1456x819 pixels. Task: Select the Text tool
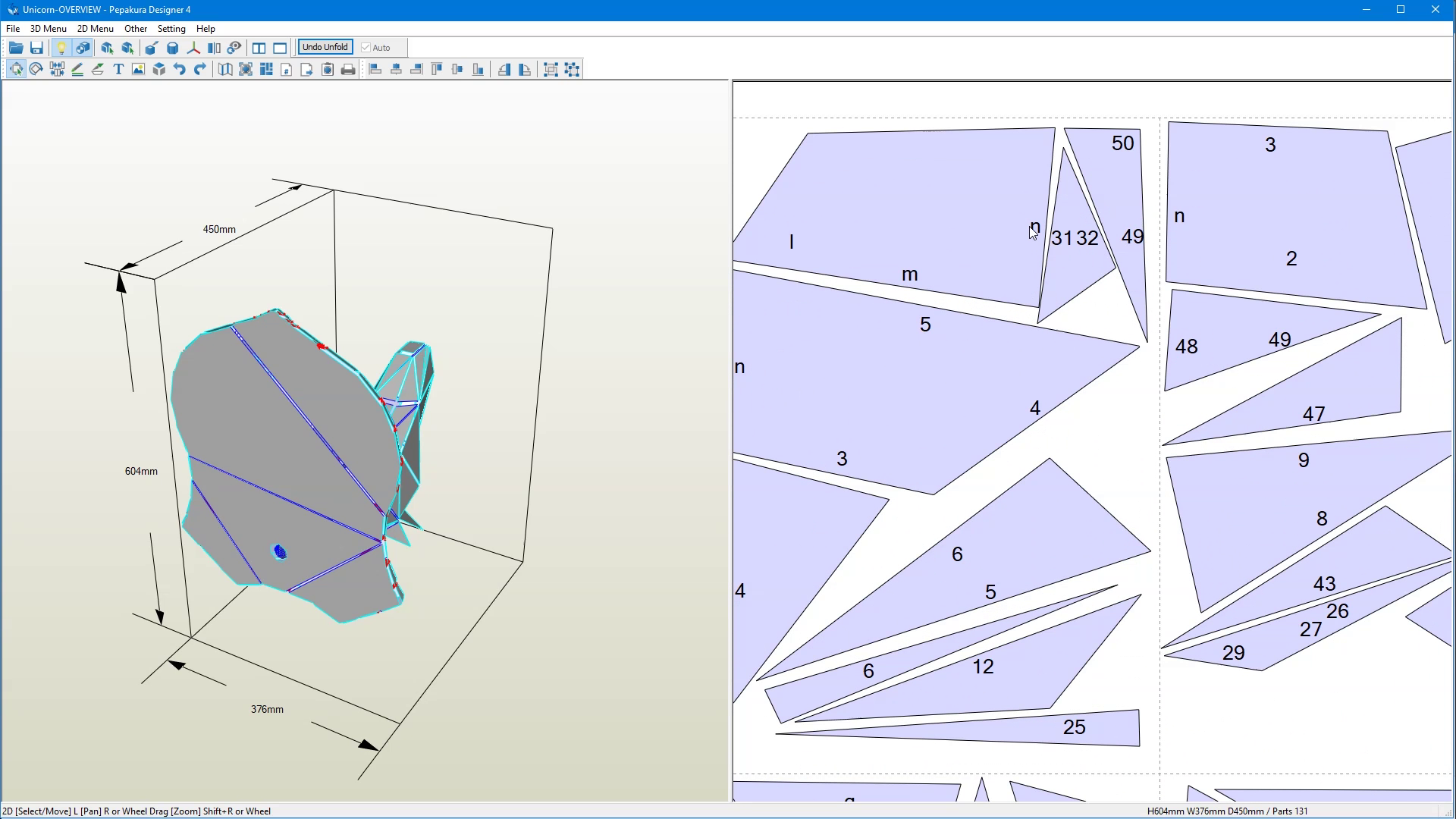coord(118,69)
